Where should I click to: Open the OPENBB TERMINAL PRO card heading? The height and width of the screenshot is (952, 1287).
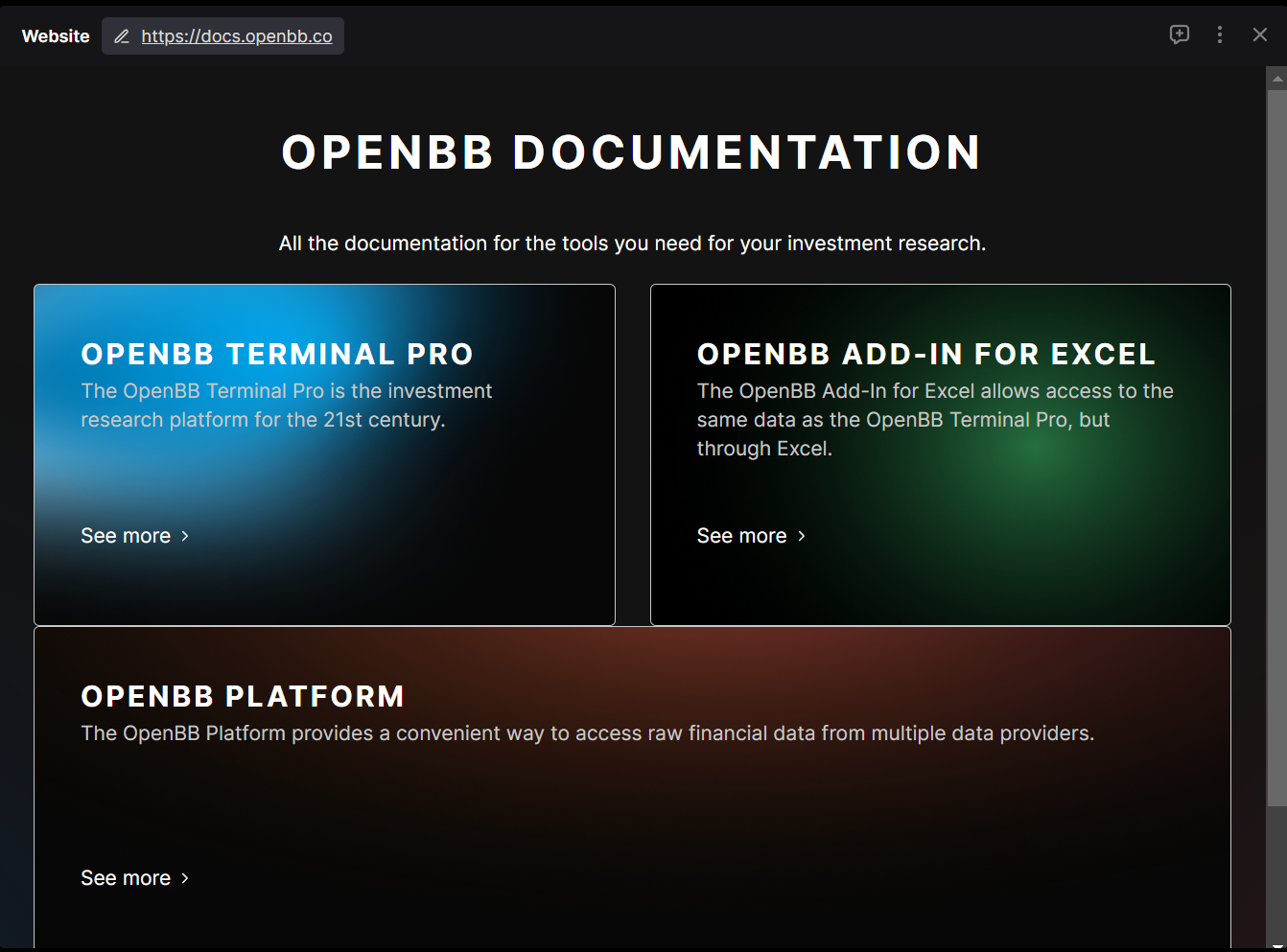277,354
